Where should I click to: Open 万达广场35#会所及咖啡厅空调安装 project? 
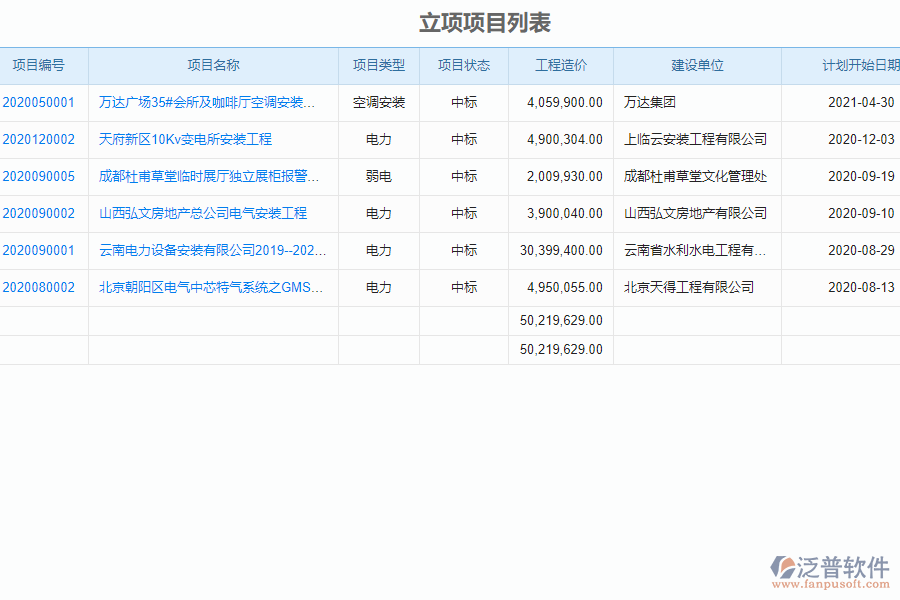click(210, 102)
